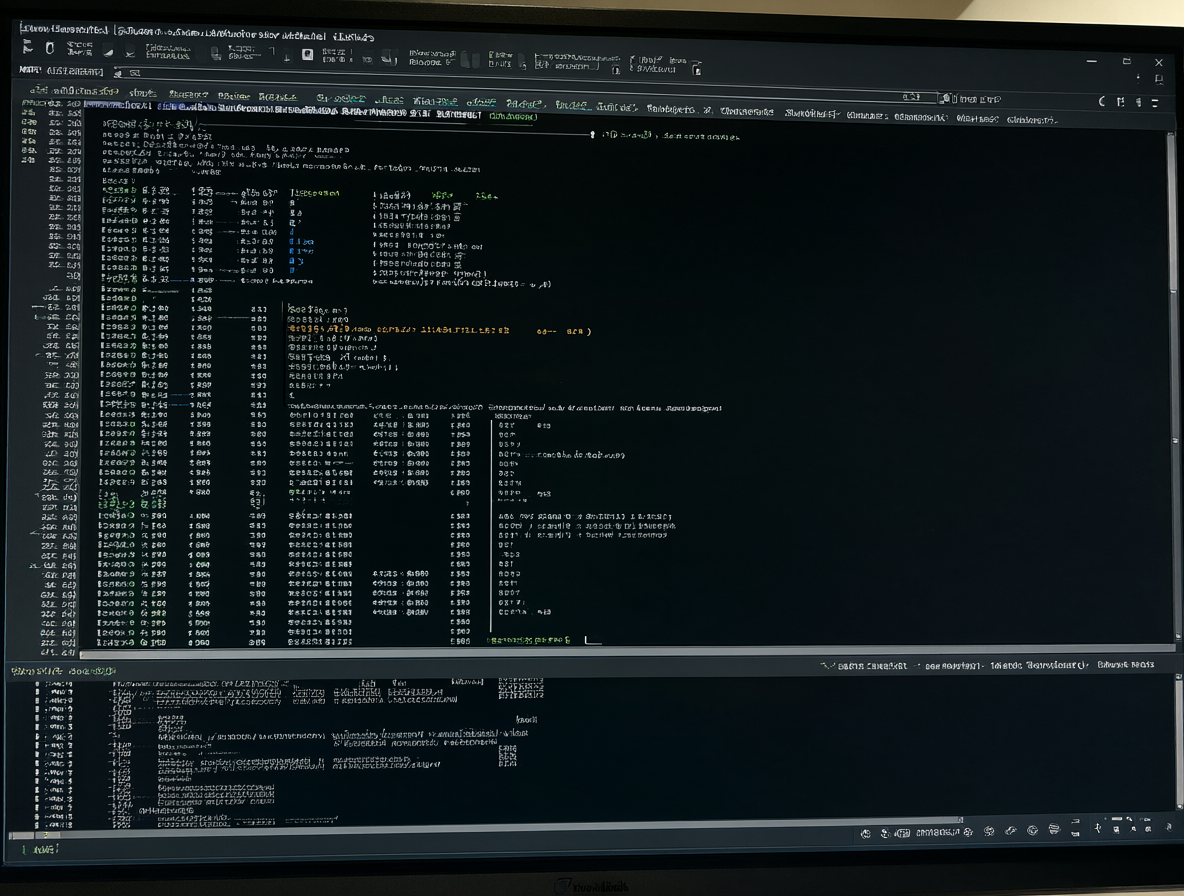Image resolution: width=1184 pixels, height=896 pixels.
Task: Open the three-line menu icon at far right
Action: pos(1155,103)
